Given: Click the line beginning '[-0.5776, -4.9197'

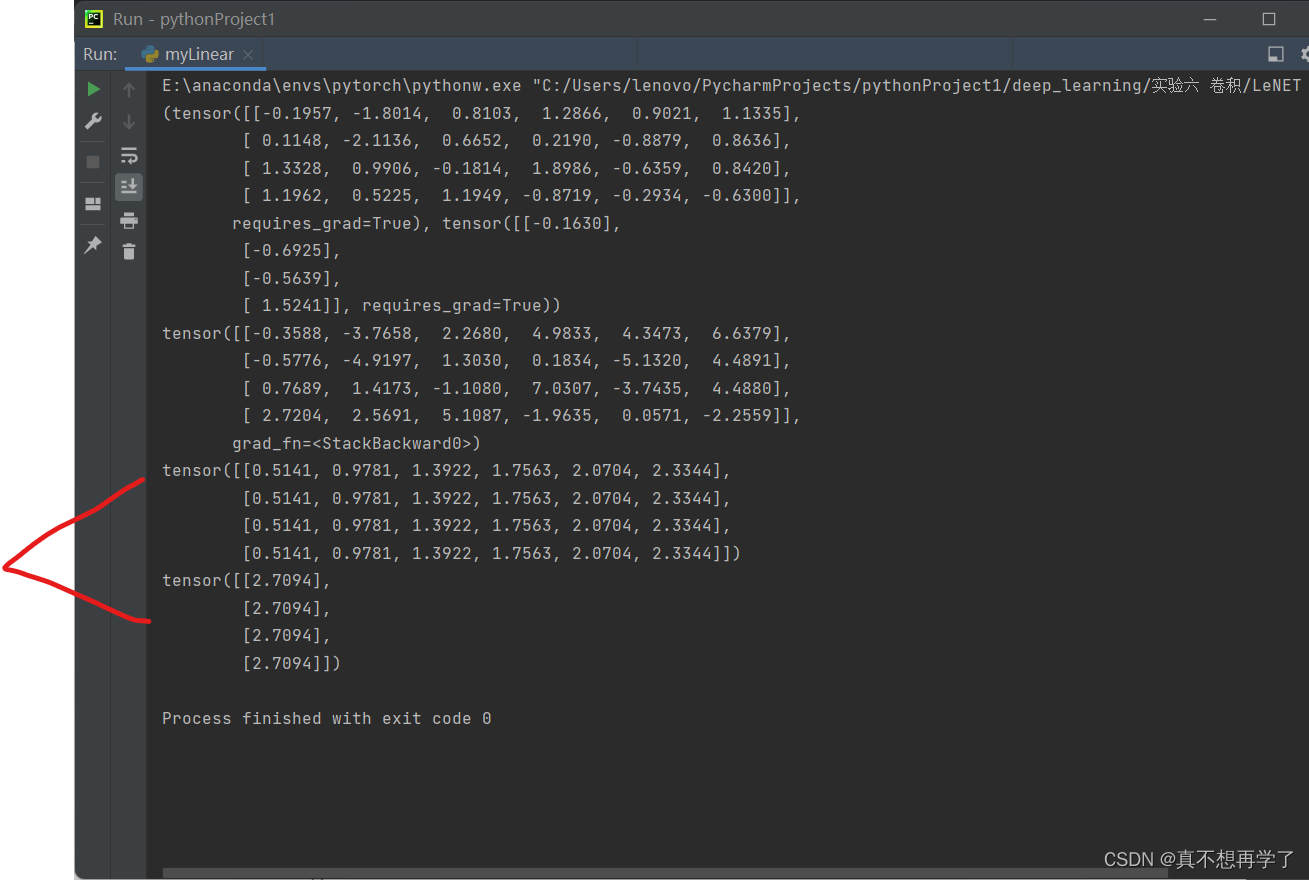Looking at the screenshot, I should (517, 360).
